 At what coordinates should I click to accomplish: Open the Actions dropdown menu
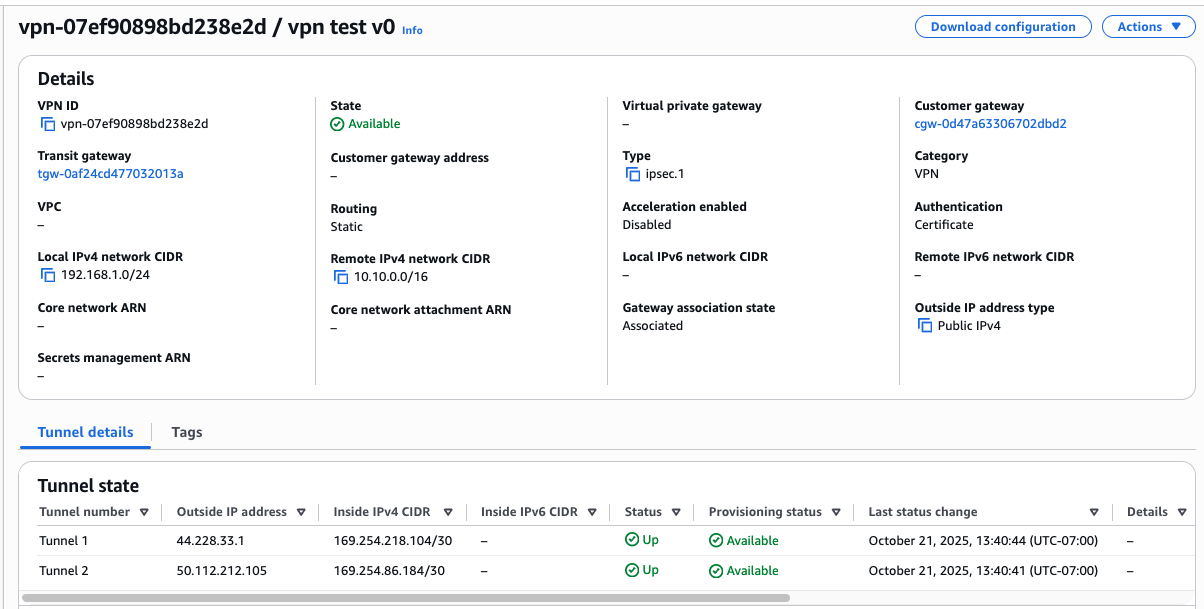pos(1148,27)
